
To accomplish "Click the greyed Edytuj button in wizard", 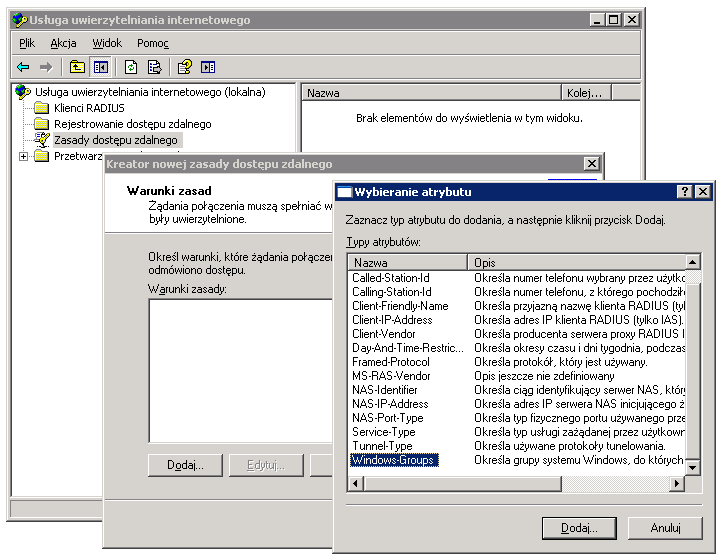I will click(x=266, y=465).
